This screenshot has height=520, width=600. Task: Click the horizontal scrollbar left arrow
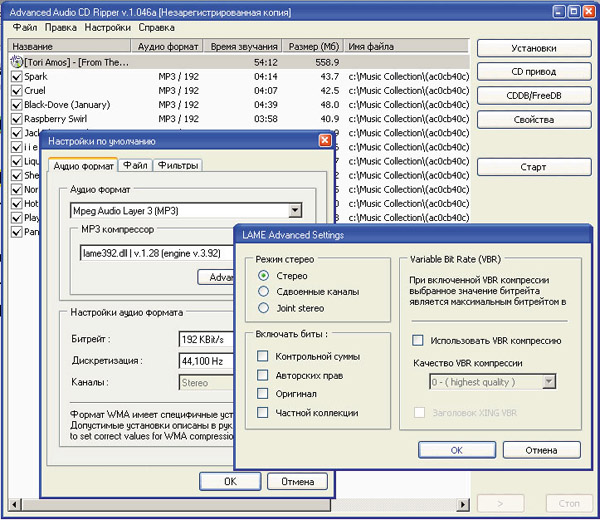coord(15,504)
